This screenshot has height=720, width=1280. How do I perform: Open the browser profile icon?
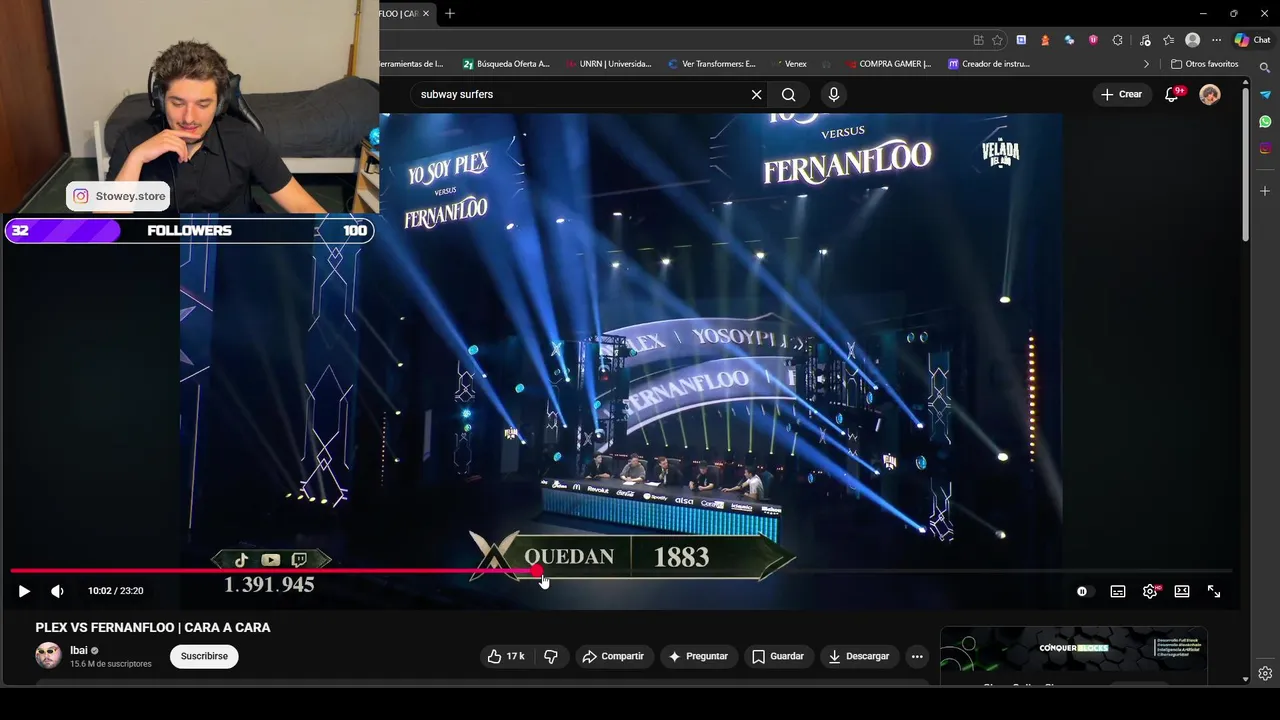click(x=1192, y=40)
